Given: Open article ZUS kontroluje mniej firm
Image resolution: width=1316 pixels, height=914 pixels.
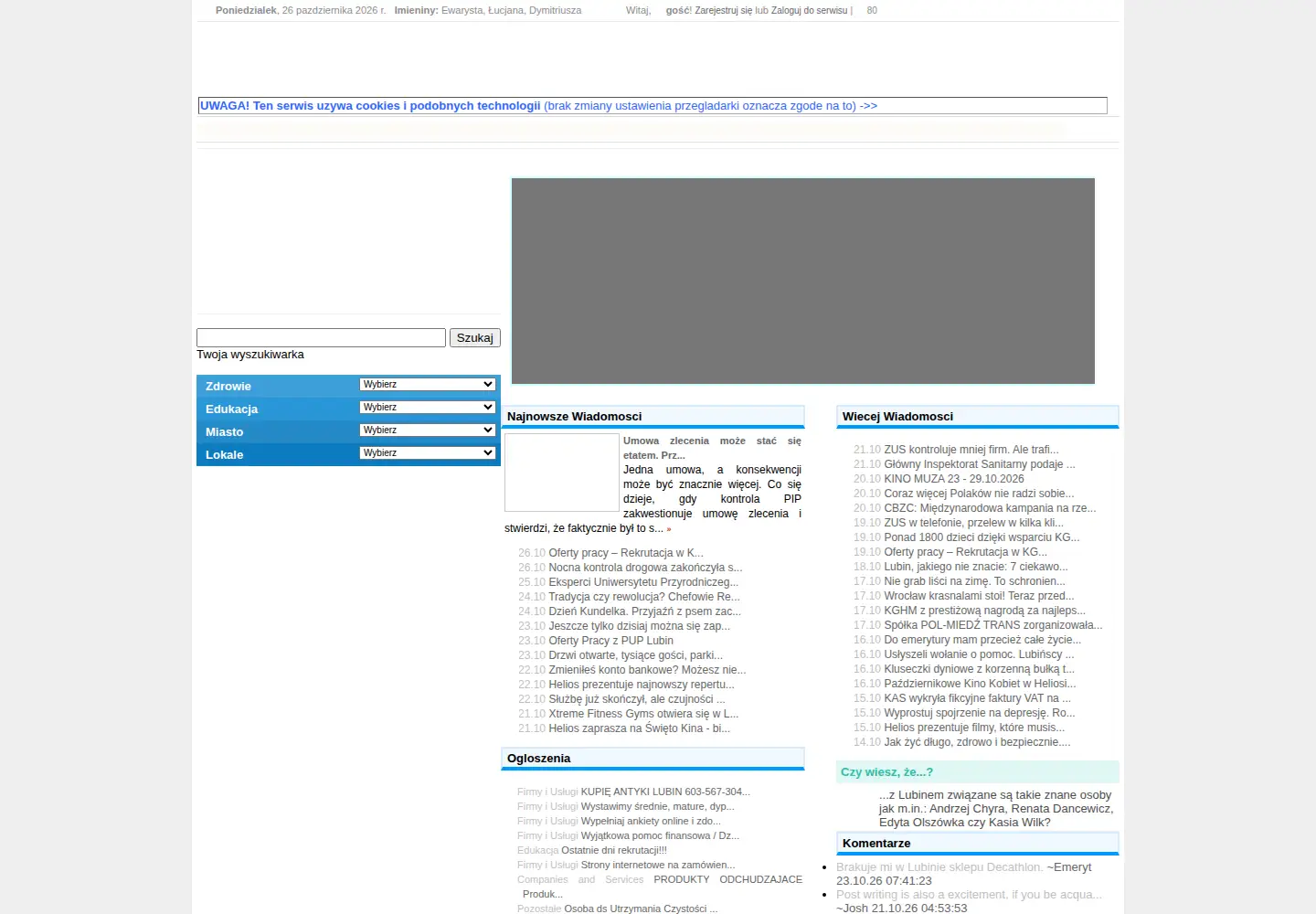Looking at the screenshot, I should 971,450.
